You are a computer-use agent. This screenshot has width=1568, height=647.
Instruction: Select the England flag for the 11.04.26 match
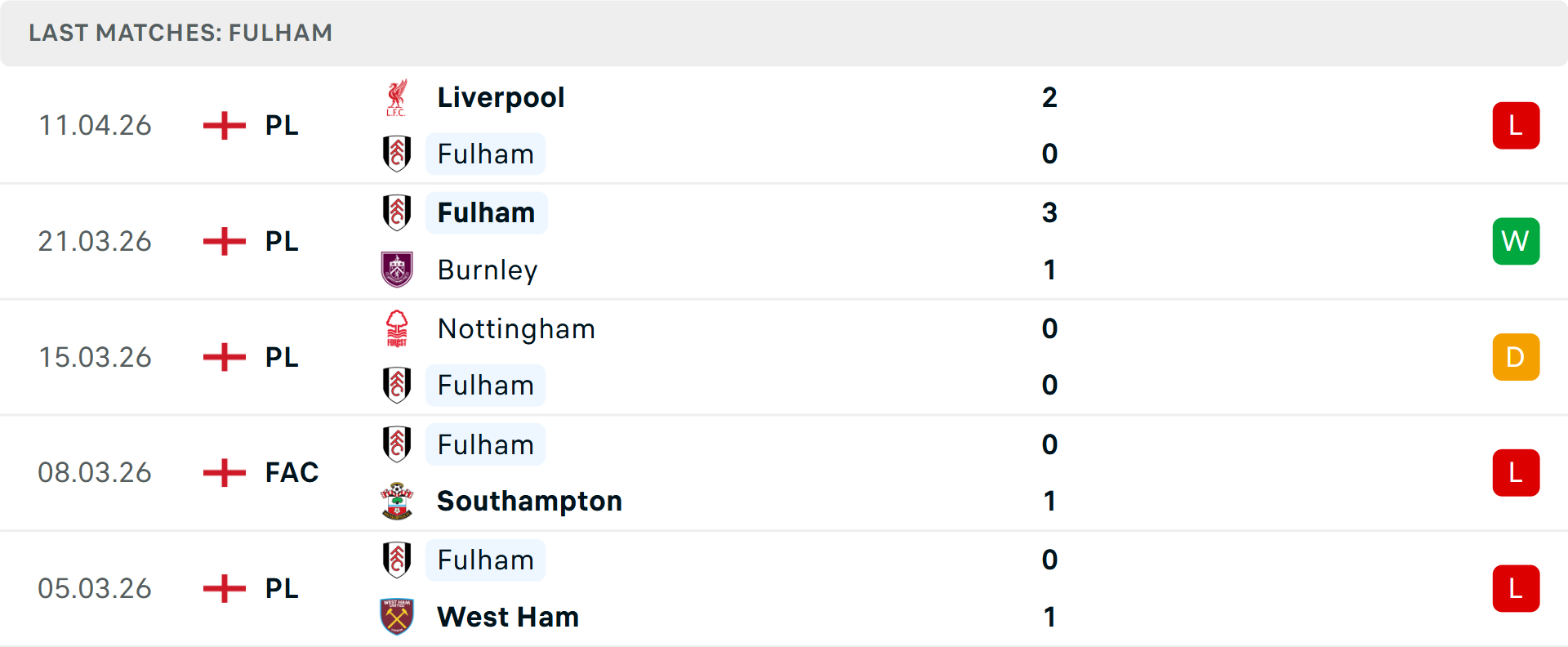tap(223, 125)
